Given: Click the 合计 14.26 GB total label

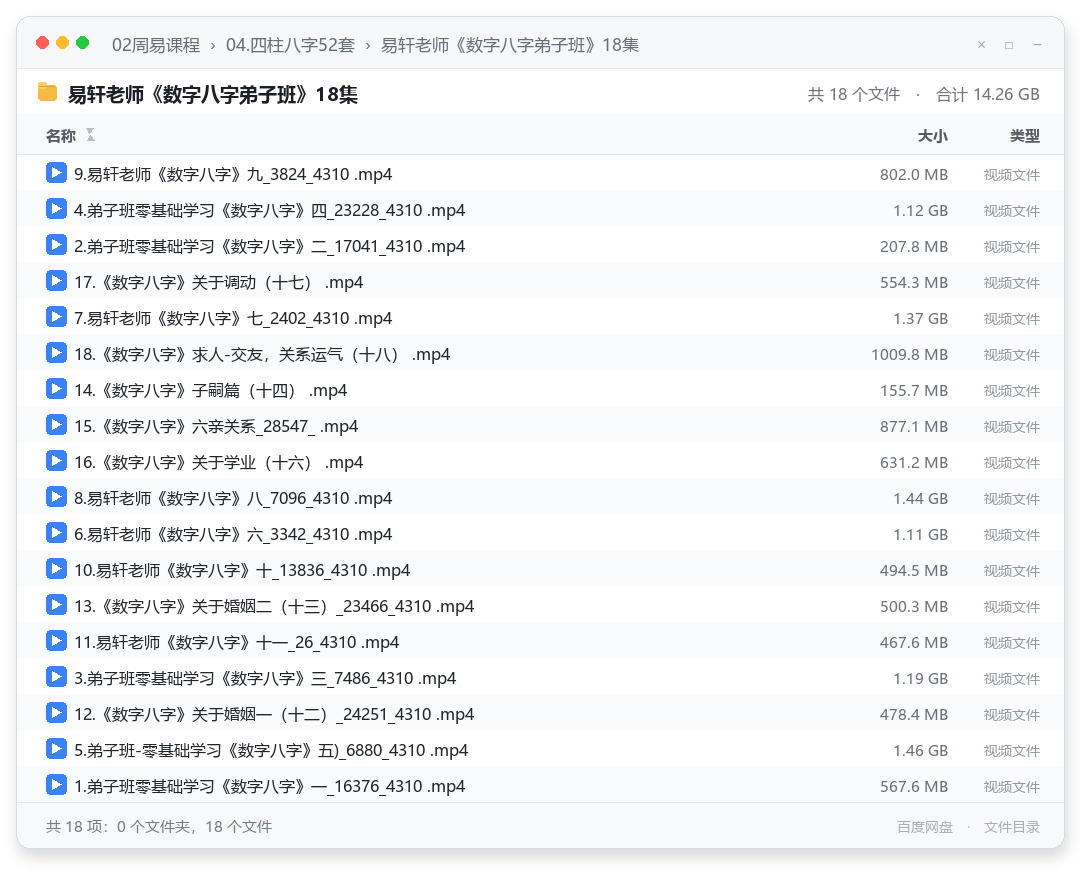Looking at the screenshot, I should (988, 94).
